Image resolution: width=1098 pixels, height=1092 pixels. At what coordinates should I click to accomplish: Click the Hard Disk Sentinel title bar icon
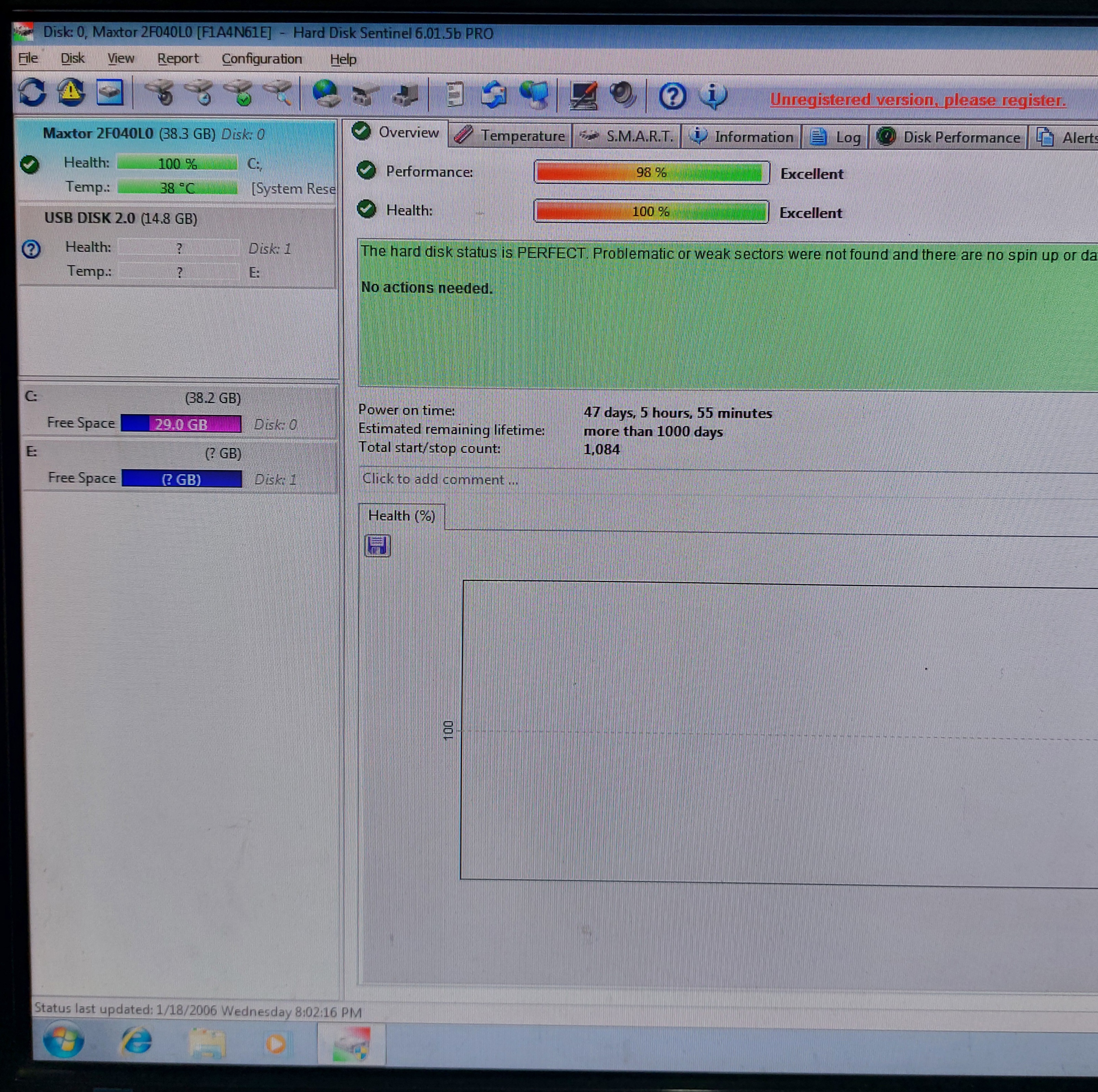[24, 32]
